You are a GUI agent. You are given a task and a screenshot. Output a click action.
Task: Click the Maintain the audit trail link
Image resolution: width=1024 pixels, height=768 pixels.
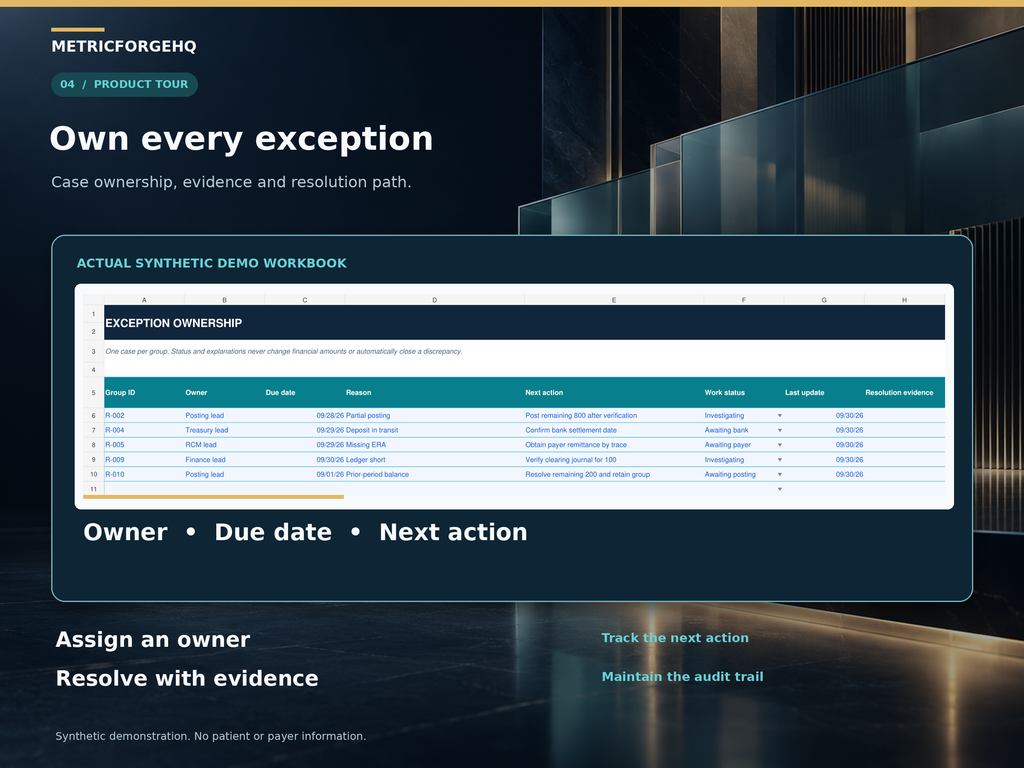coord(682,677)
